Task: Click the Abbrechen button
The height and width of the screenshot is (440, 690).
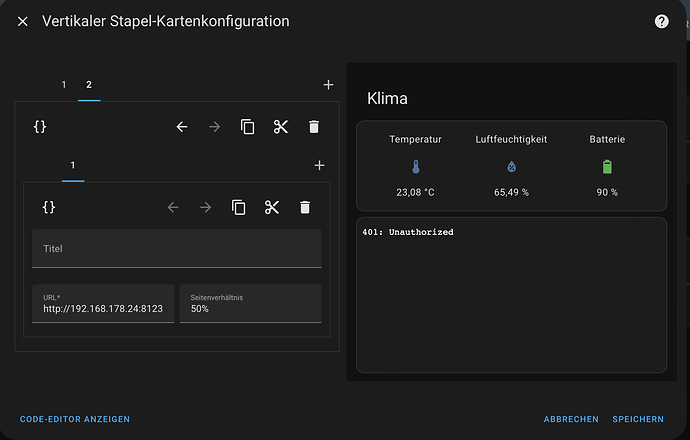Action: 571,419
